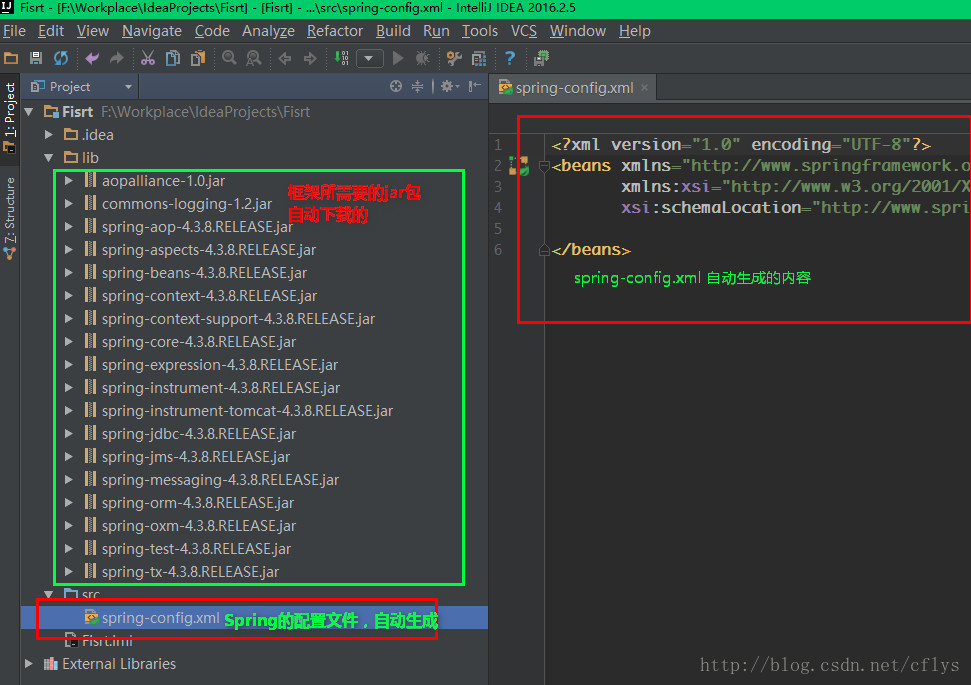This screenshot has width=971, height=685.
Task: Place cursor on closing </beans> tag
Action: tap(591, 250)
